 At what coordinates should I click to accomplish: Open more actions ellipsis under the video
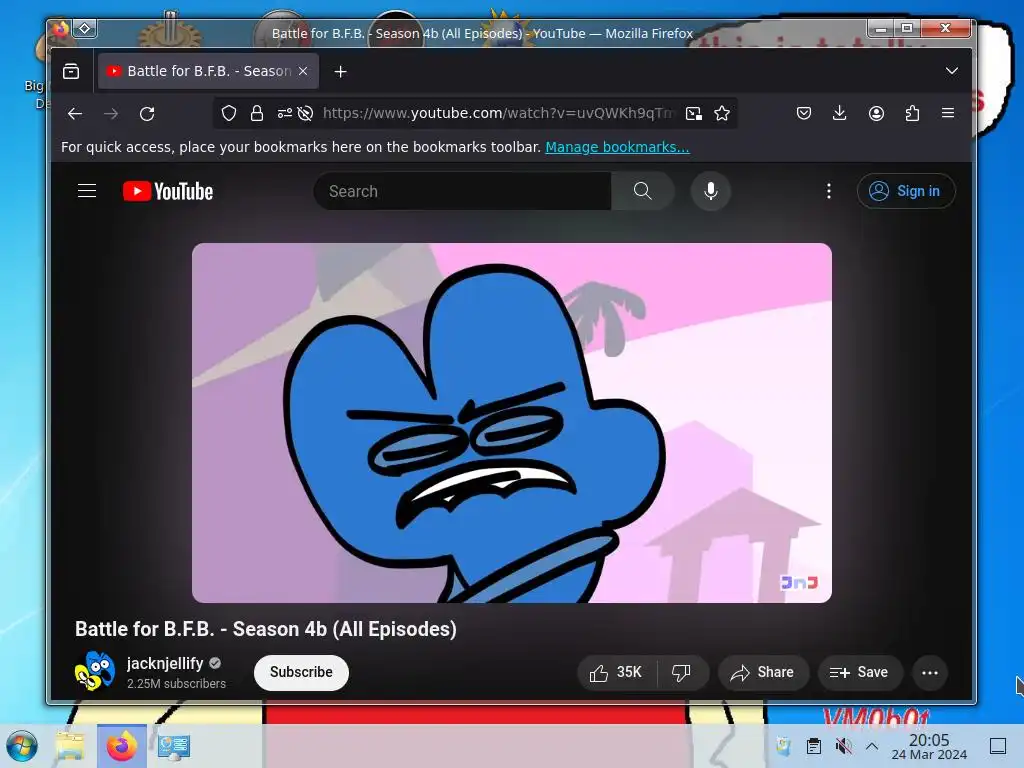click(930, 673)
